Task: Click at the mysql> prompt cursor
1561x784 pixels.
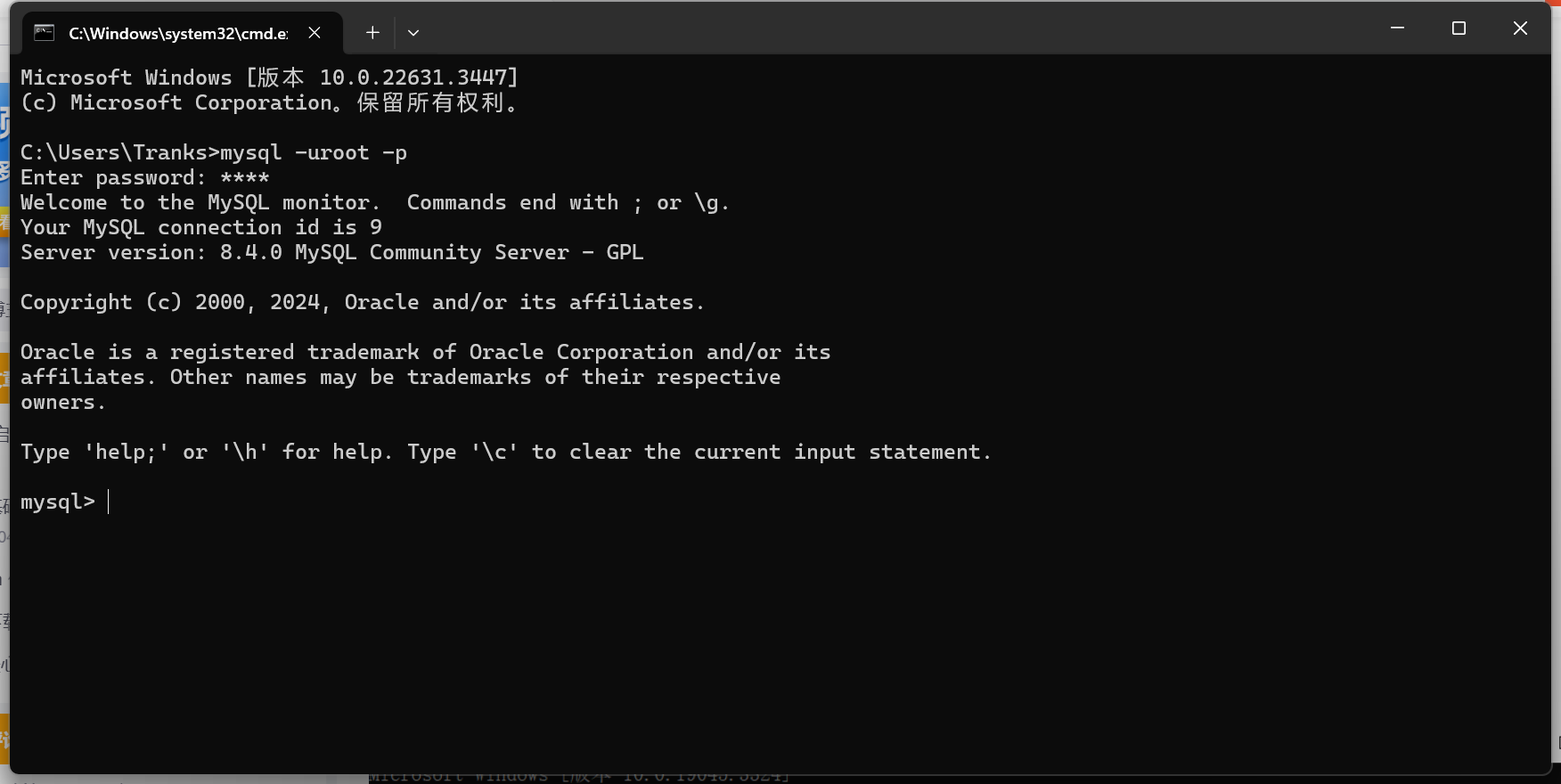Action: (x=108, y=502)
